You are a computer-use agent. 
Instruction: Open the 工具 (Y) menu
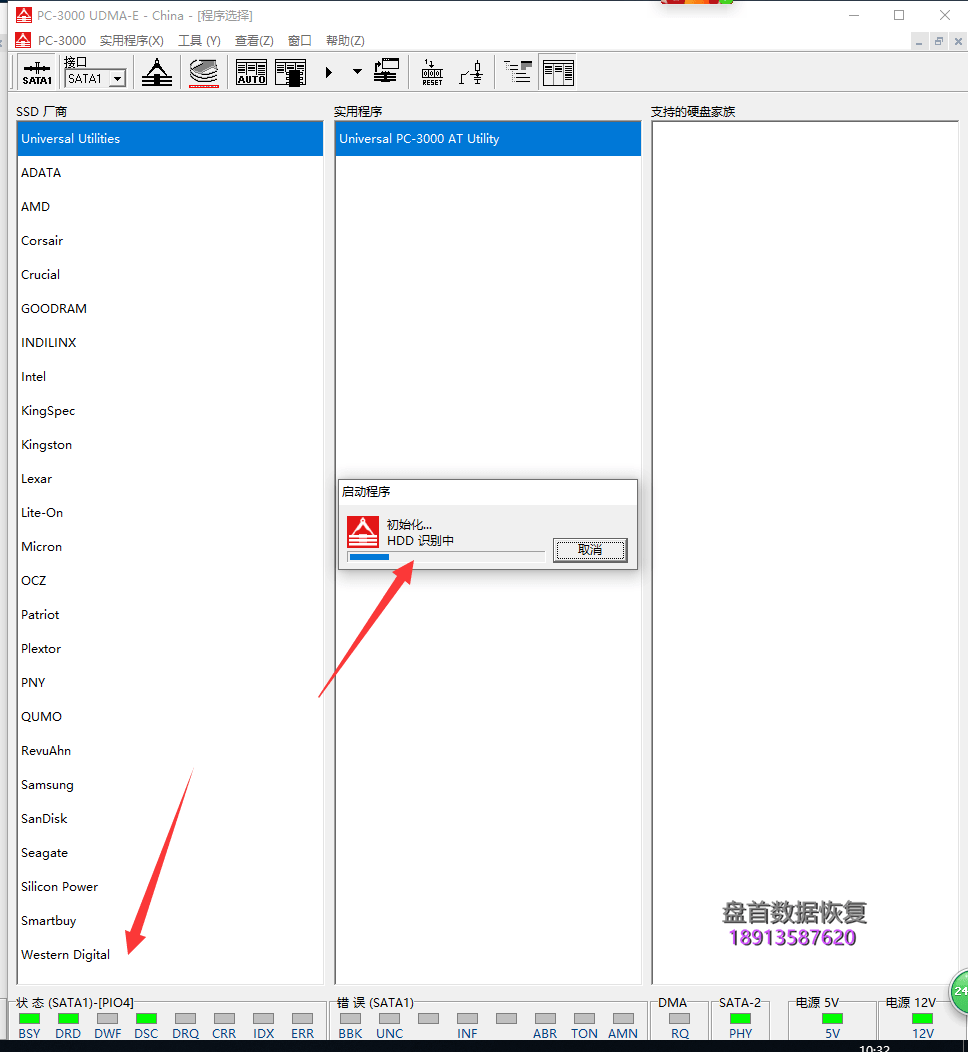[199, 41]
